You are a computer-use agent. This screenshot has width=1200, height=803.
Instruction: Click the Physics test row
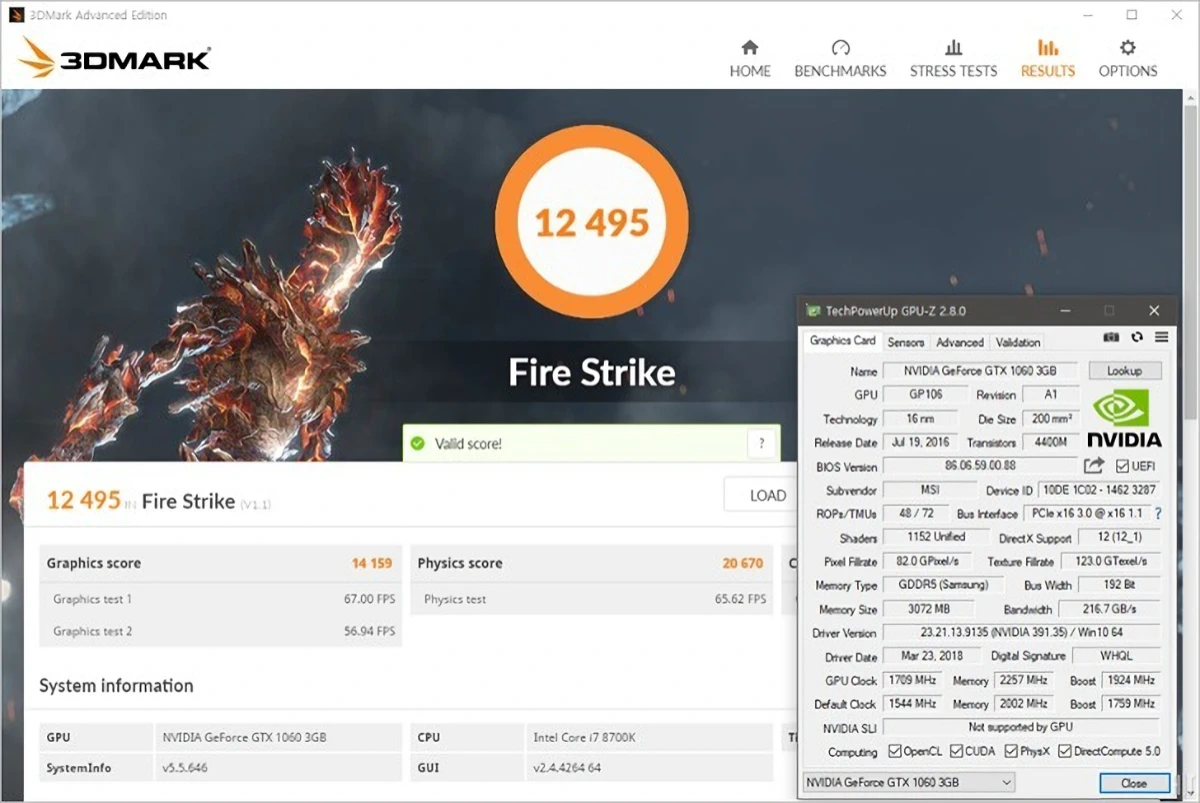coord(592,599)
